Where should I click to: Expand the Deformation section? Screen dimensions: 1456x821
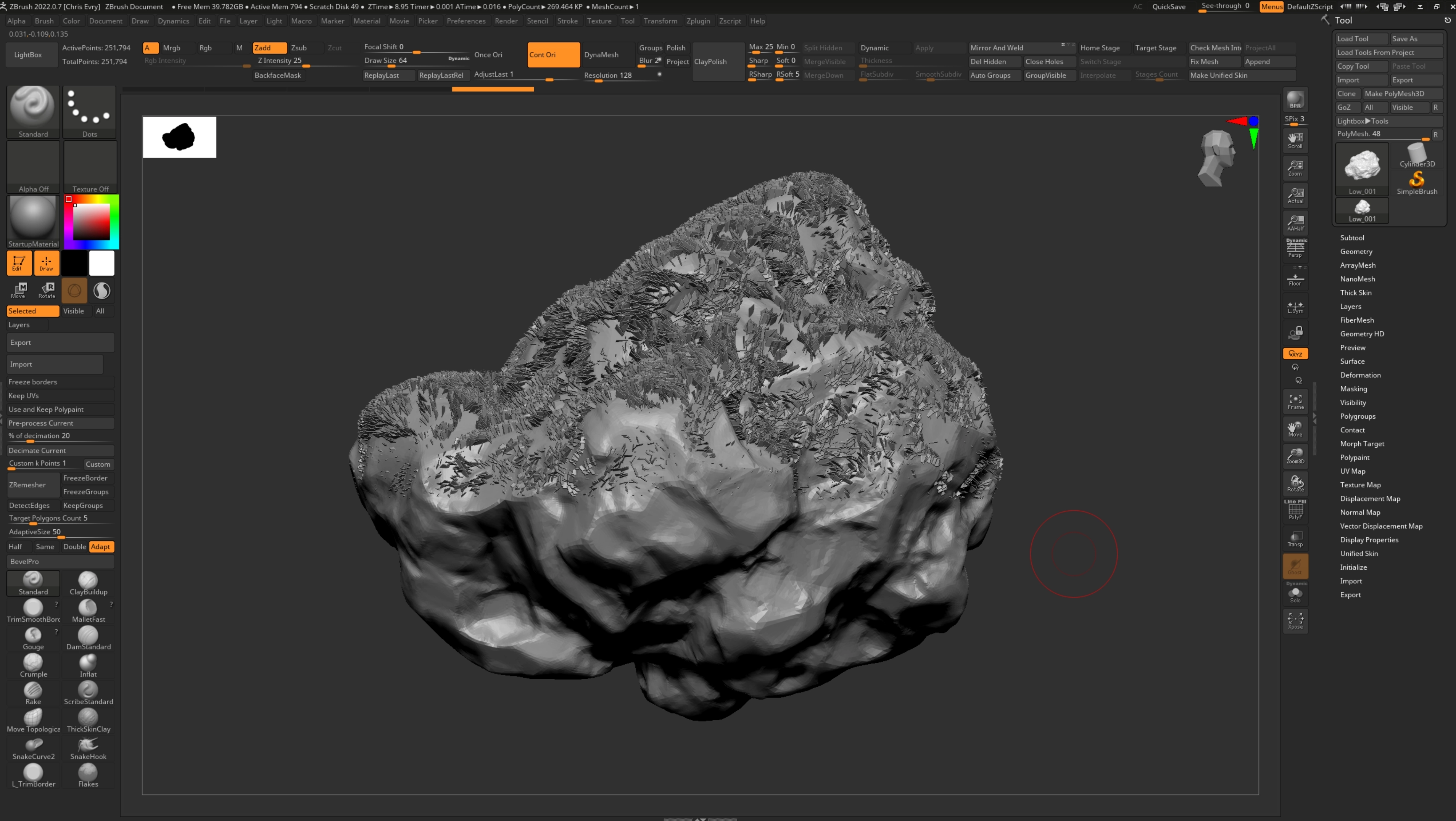1360,375
